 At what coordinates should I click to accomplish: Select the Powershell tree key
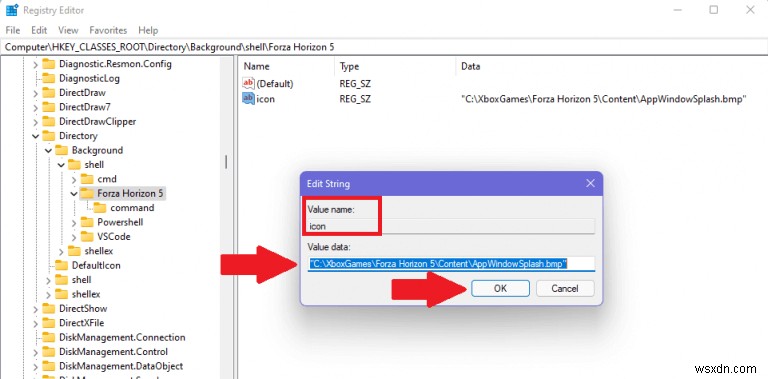click(x=120, y=222)
